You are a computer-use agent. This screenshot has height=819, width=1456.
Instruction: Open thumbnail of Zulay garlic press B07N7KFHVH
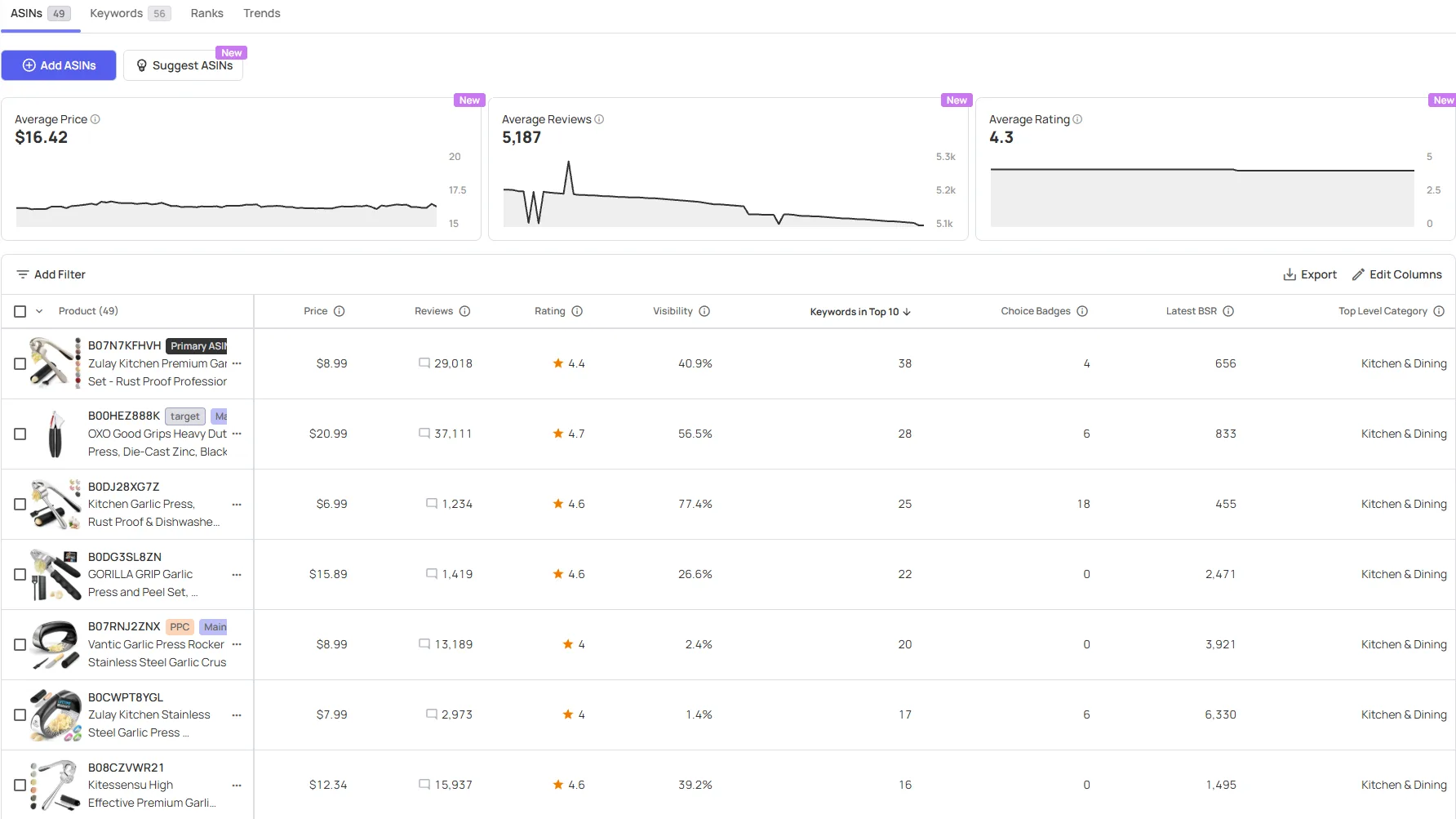[55, 362]
